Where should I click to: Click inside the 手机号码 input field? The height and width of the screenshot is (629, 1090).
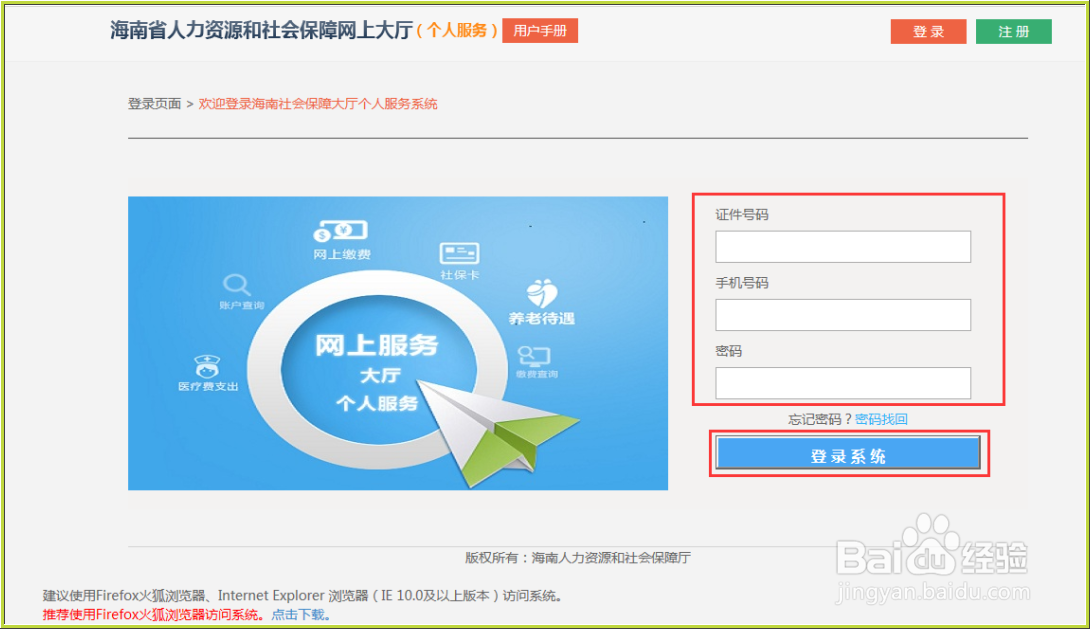[842, 314]
